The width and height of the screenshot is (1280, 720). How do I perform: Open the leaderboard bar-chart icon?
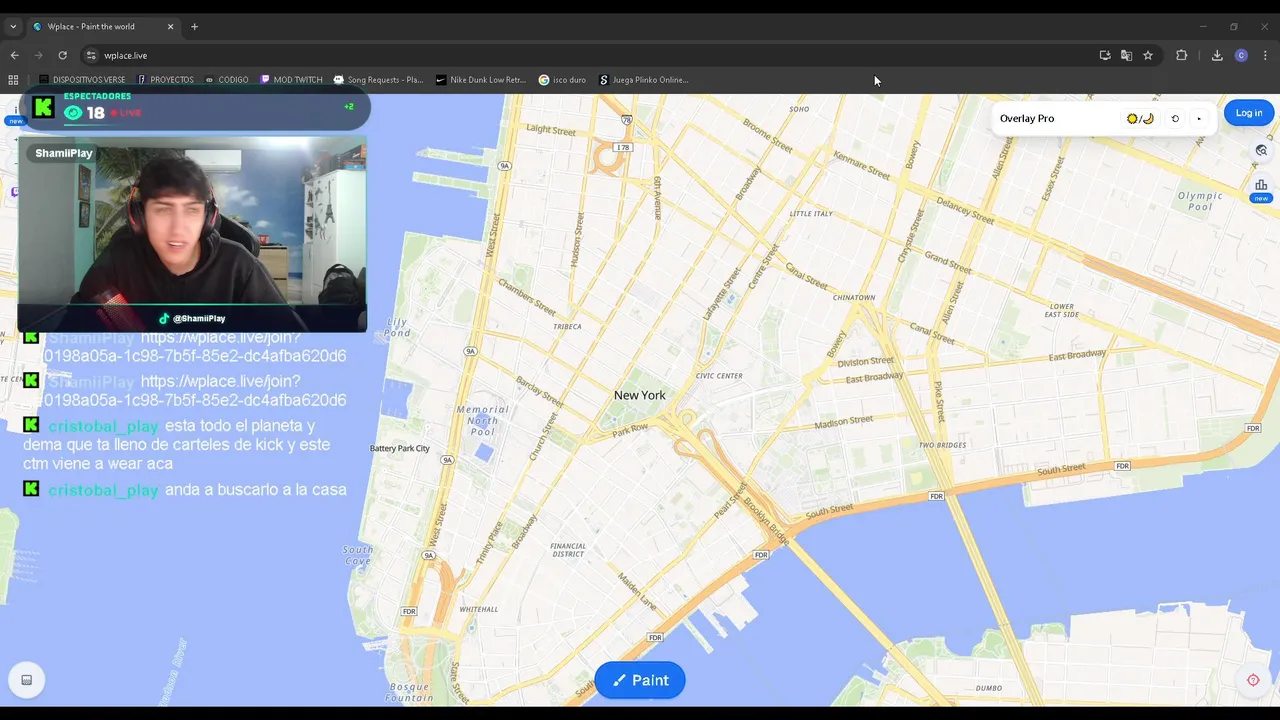[1261, 185]
